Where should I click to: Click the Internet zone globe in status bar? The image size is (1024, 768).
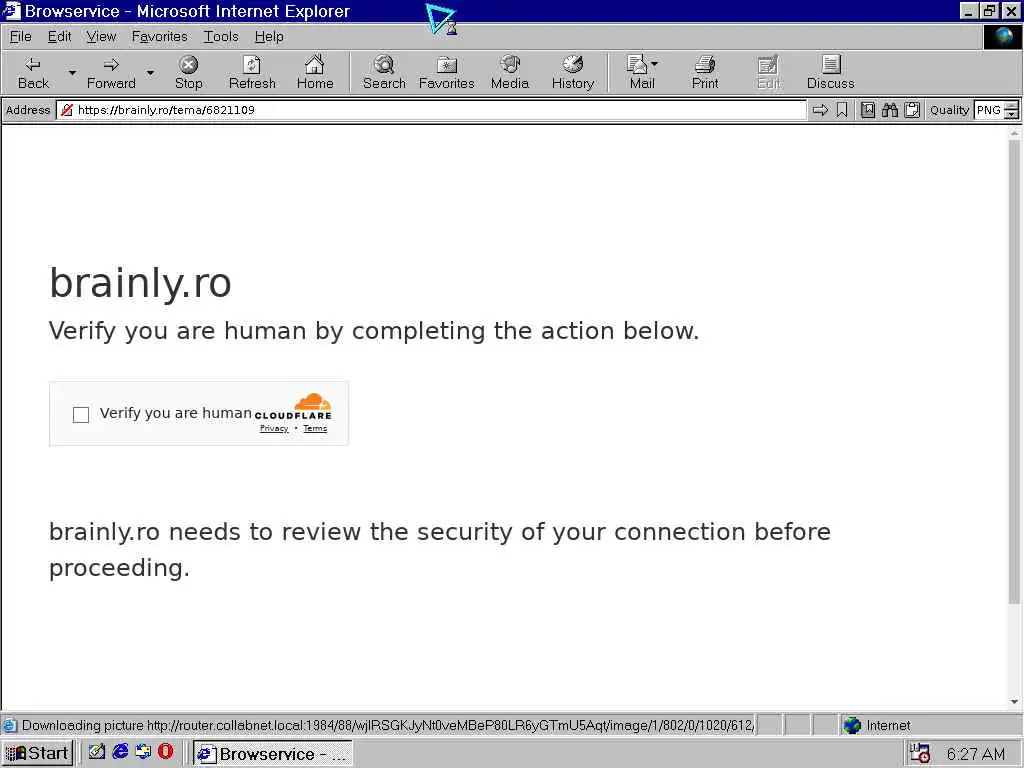[852, 726]
